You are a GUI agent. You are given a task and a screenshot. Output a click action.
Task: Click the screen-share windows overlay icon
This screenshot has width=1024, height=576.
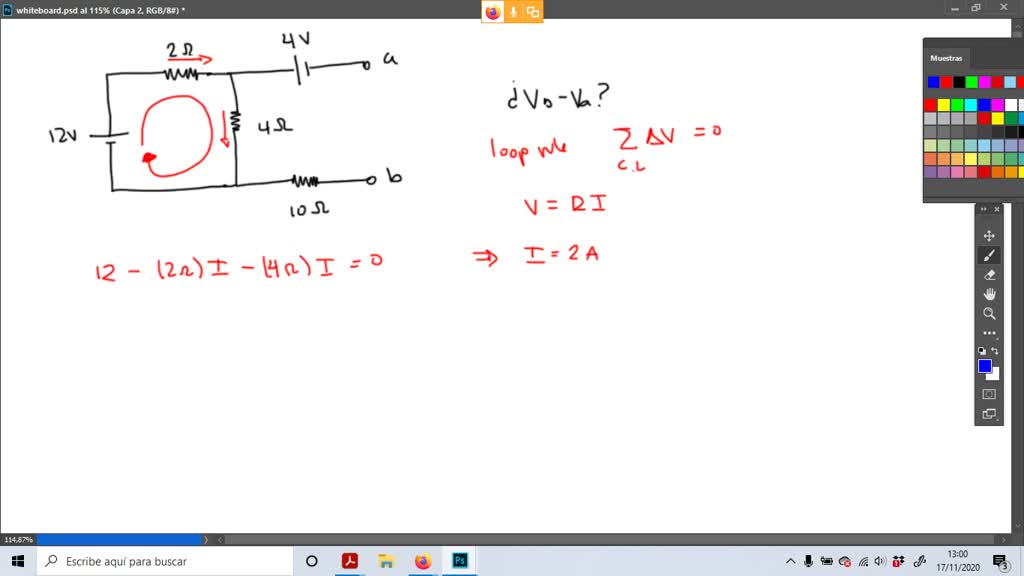(x=533, y=12)
